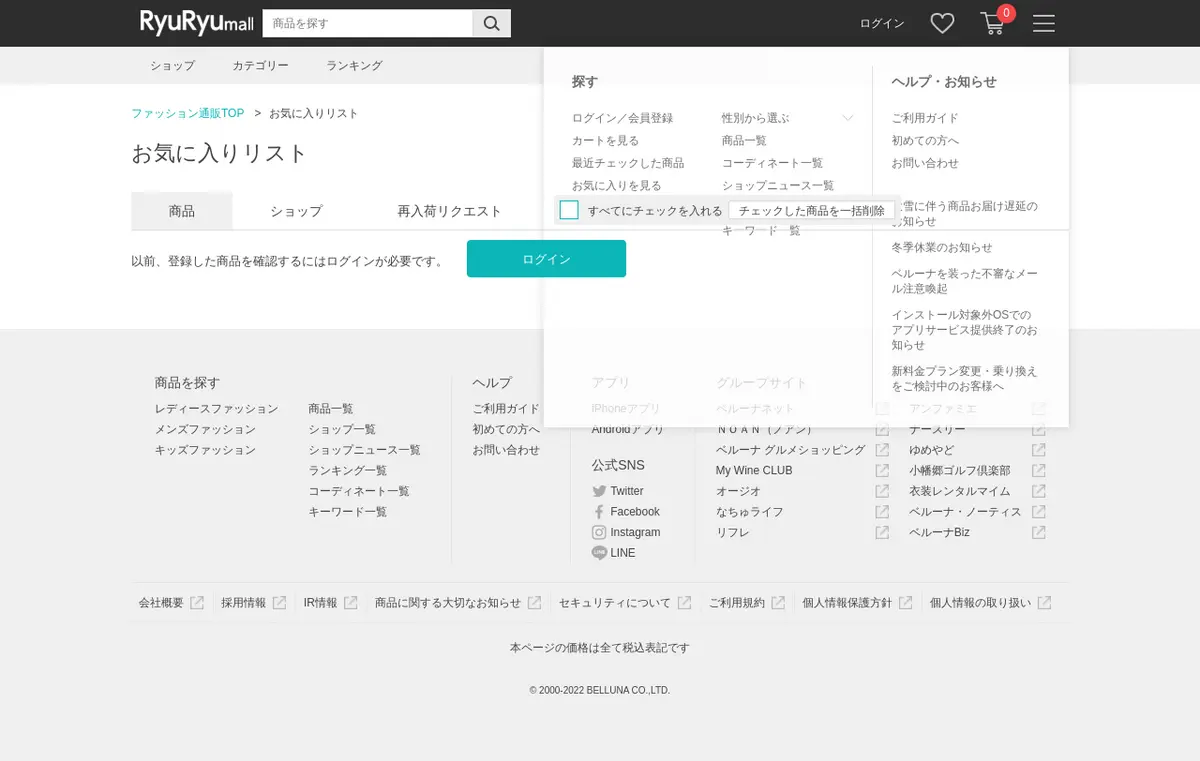Click external-link icon beside My Wine CLUB
This screenshot has width=1200, height=761.
pyautogui.click(x=882, y=470)
